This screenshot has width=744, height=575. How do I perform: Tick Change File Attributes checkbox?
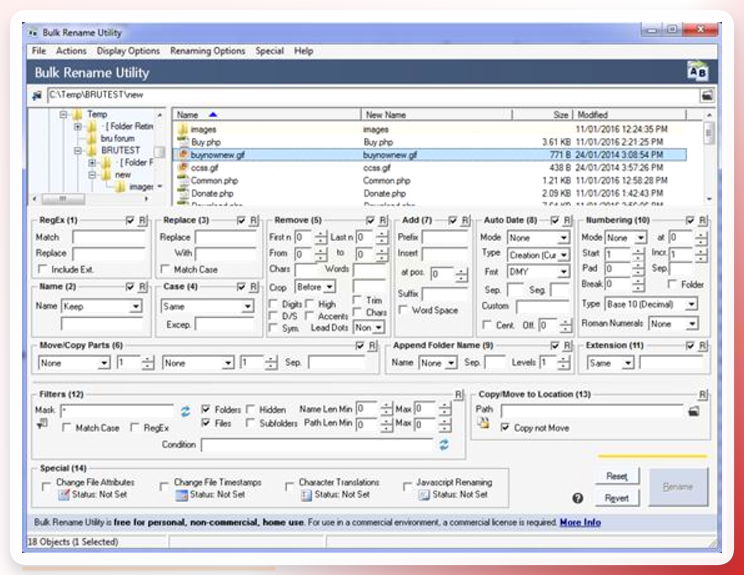46,486
